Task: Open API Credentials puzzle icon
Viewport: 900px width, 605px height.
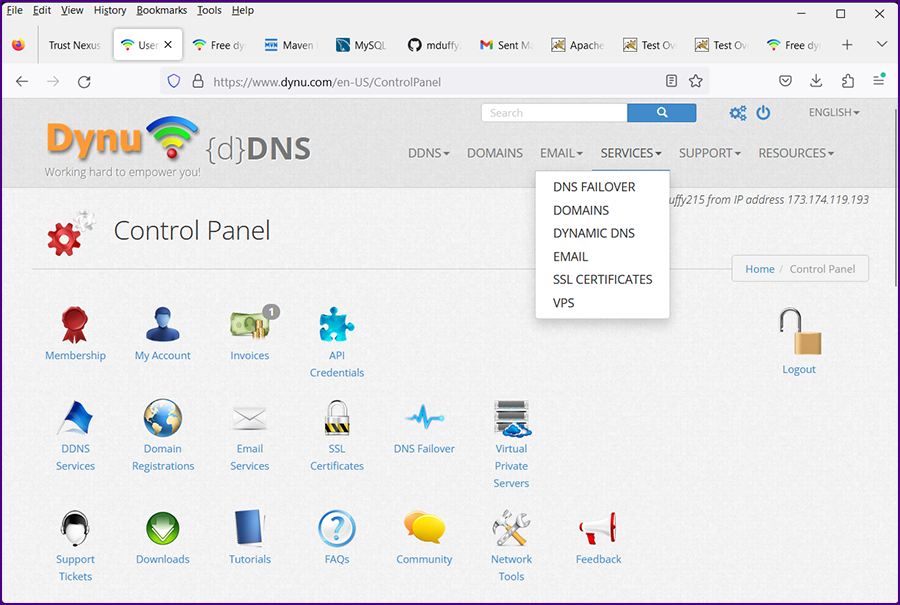Action: pyautogui.click(x=337, y=325)
